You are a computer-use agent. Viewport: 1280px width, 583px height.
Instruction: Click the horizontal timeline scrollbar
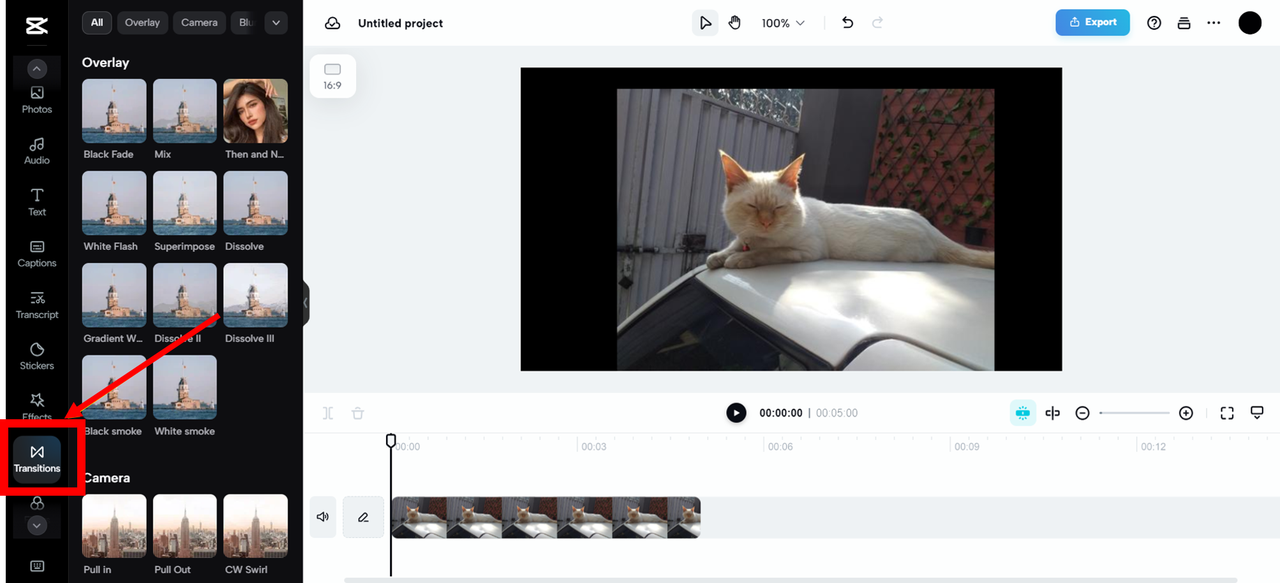pos(790,580)
